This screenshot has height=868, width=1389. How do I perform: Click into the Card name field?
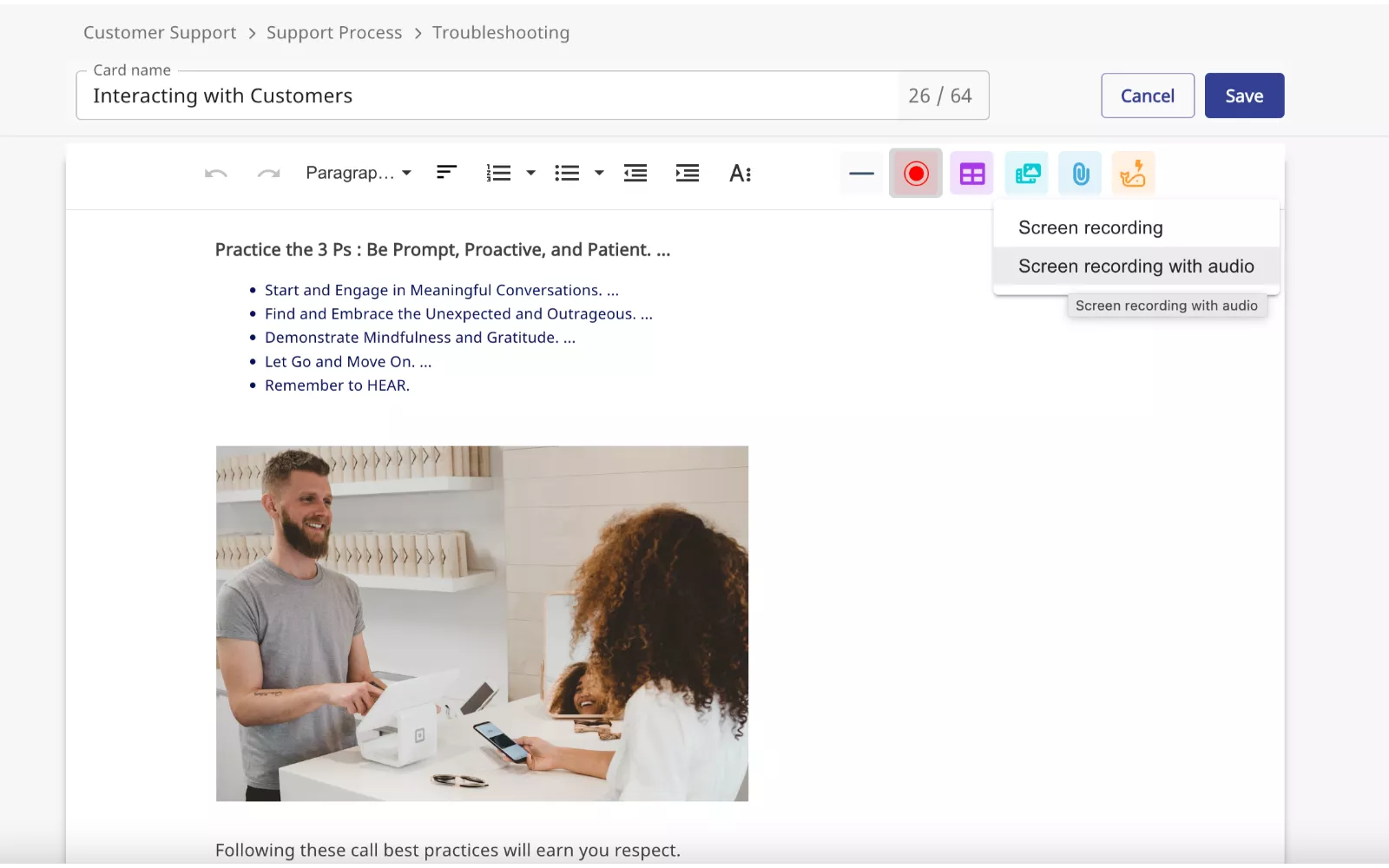[x=486, y=95]
